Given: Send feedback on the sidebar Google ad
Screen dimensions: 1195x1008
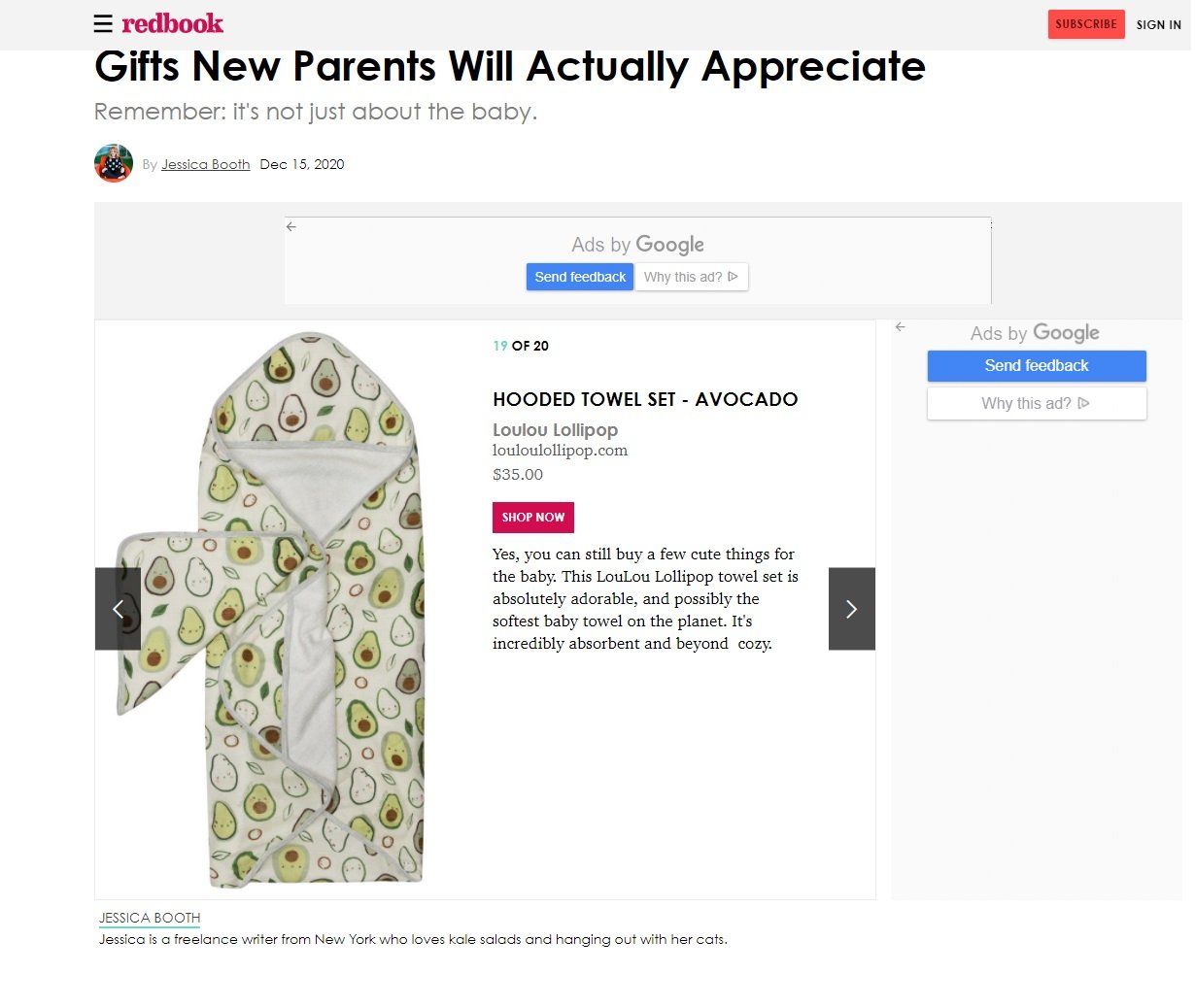Looking at the screenshot, I should (x=1036, y=366).
